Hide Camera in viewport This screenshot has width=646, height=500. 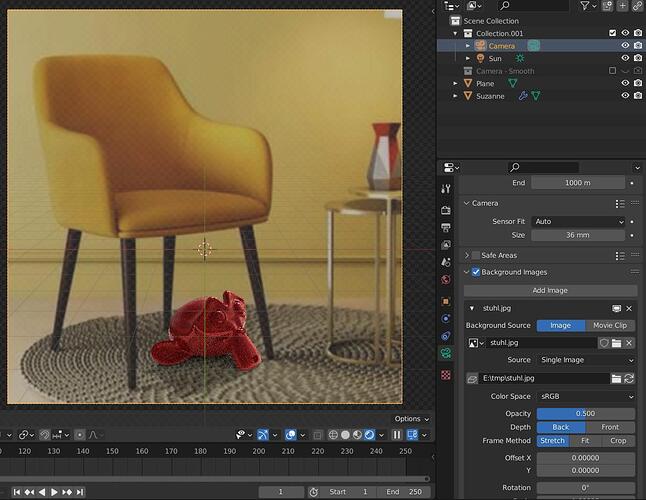(x=625, y=45)
